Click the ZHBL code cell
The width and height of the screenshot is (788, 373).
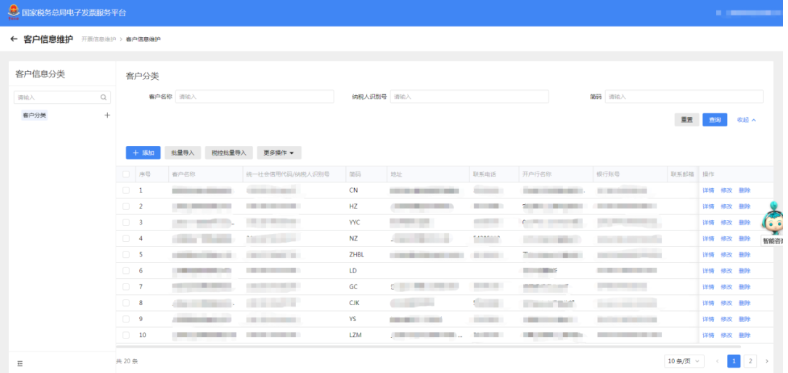click(356, 255)
